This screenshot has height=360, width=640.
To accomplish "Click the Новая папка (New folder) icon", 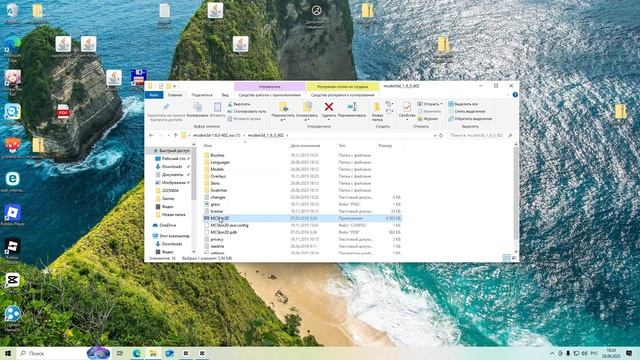I will [x=377, y=107].
